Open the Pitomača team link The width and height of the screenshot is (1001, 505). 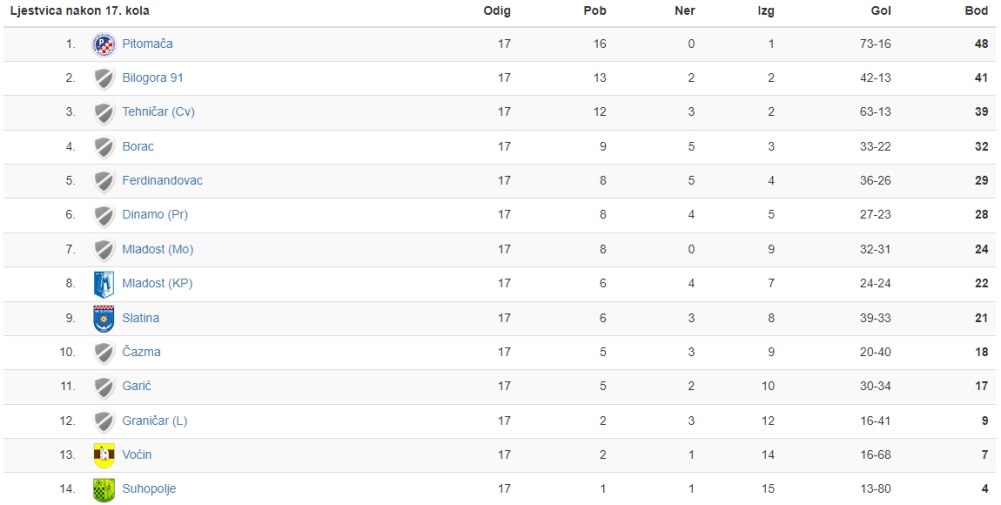click(x=147, y=44)
